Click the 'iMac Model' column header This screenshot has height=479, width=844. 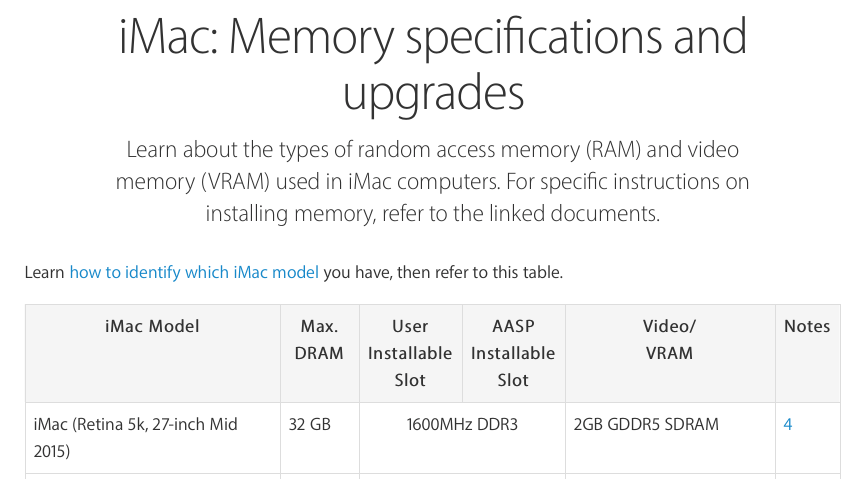(152, 326)
